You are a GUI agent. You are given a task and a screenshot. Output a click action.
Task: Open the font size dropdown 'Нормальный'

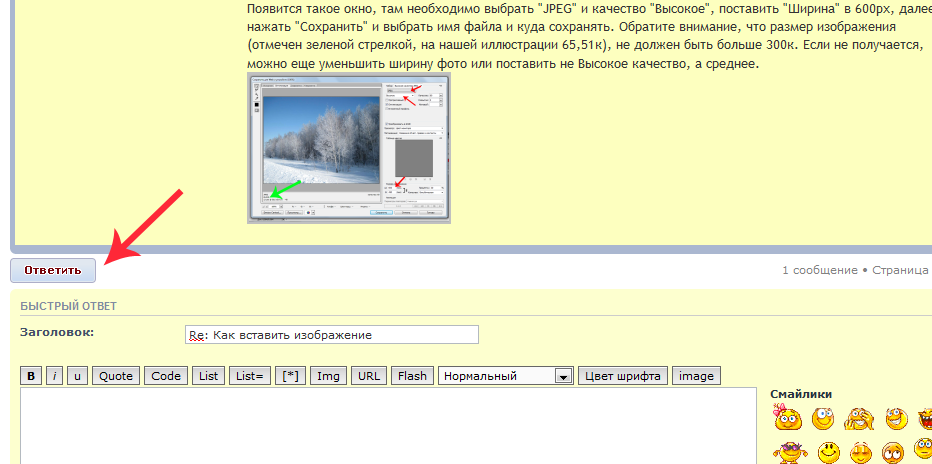click(506, 376)
